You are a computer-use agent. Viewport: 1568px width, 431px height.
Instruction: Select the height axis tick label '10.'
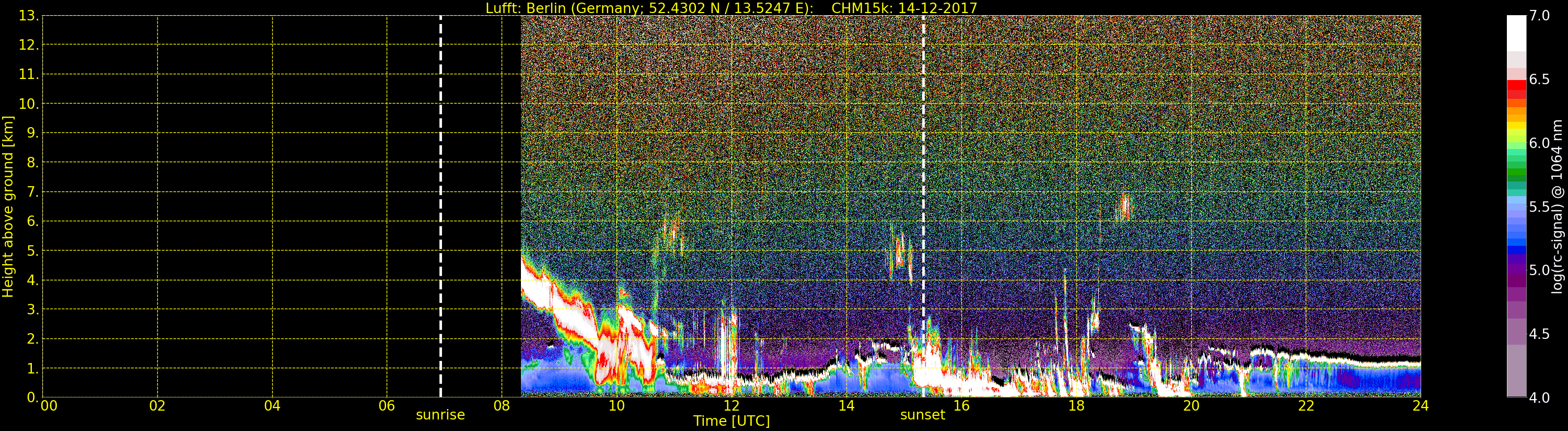tap(29, 104)
